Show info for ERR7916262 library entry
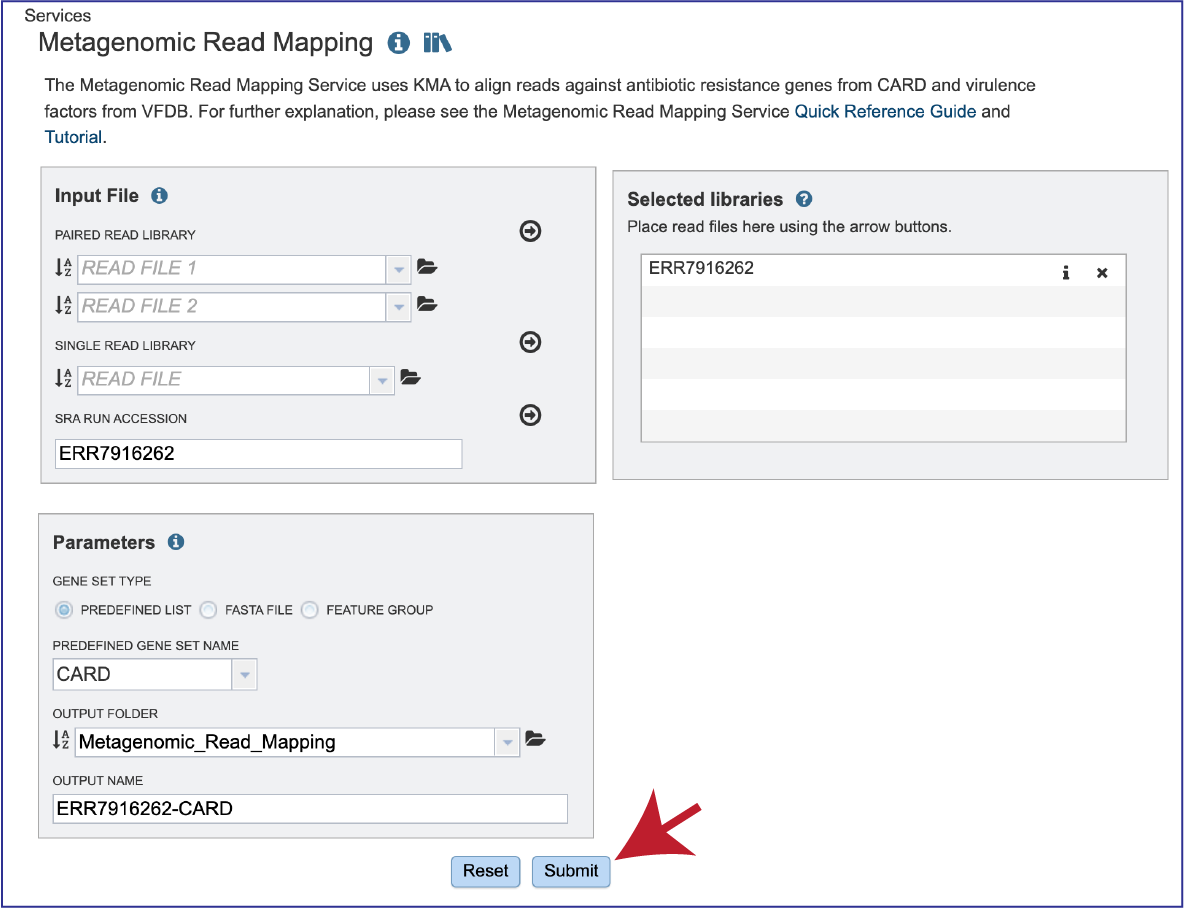The height and width of the screenshot is (908, 1184). [x=1065, y=273]
